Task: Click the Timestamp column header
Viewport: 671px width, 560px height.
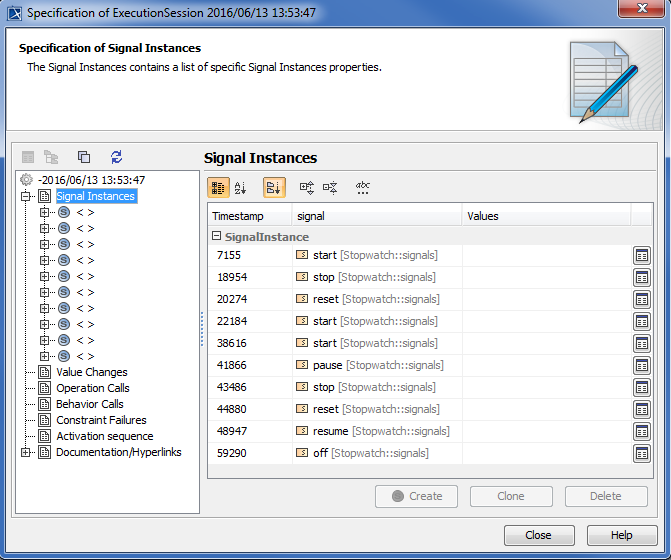Action: pyautogui.click(x=249, y=216)
